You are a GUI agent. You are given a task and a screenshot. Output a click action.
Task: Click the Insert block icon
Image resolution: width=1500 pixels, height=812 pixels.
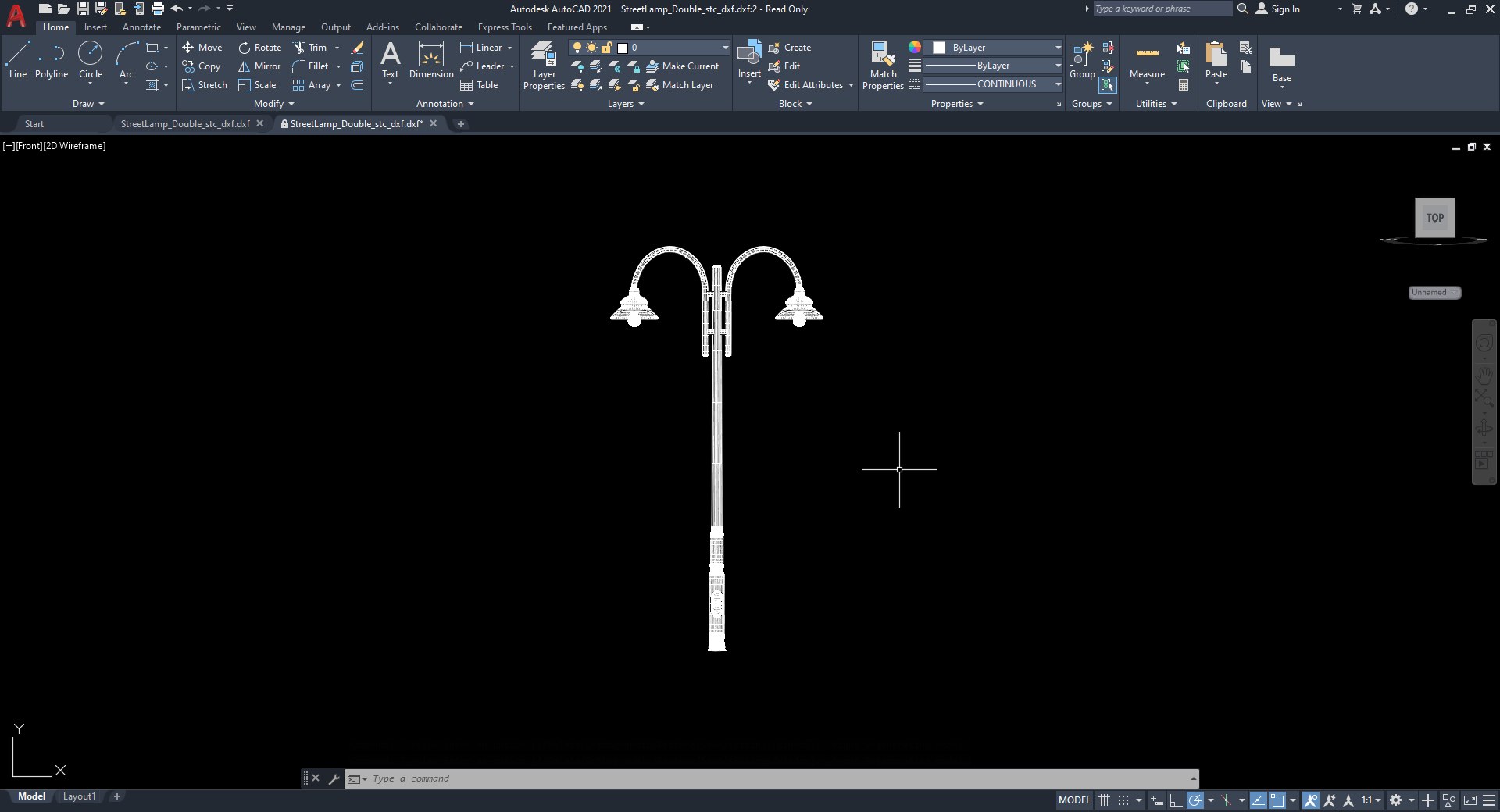click(749, 55)
